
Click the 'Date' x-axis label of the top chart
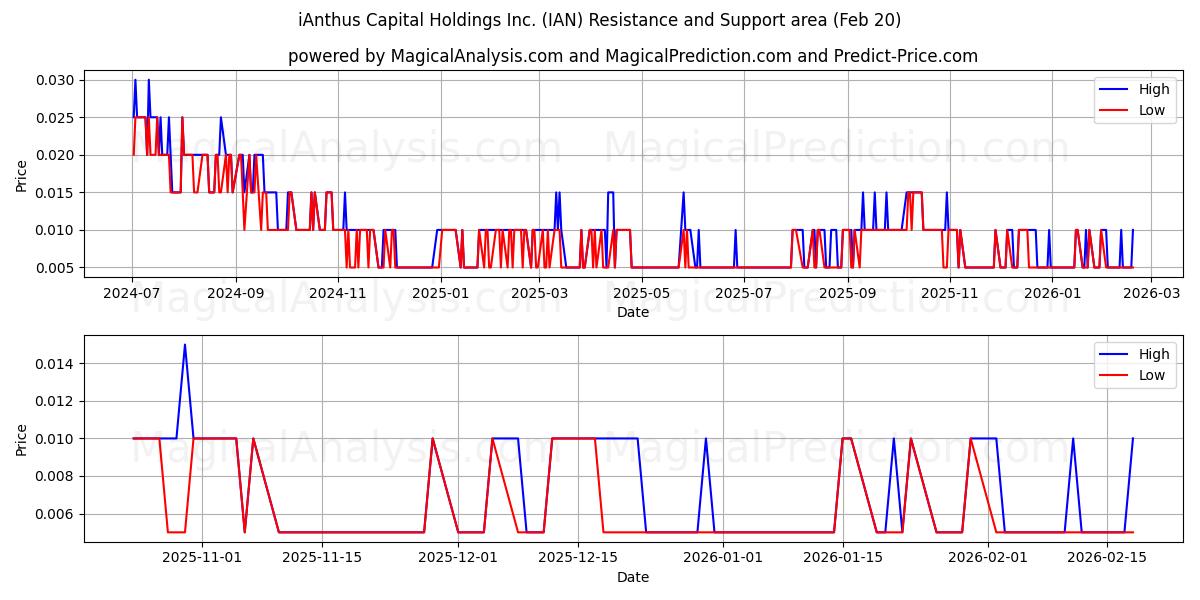633,312
